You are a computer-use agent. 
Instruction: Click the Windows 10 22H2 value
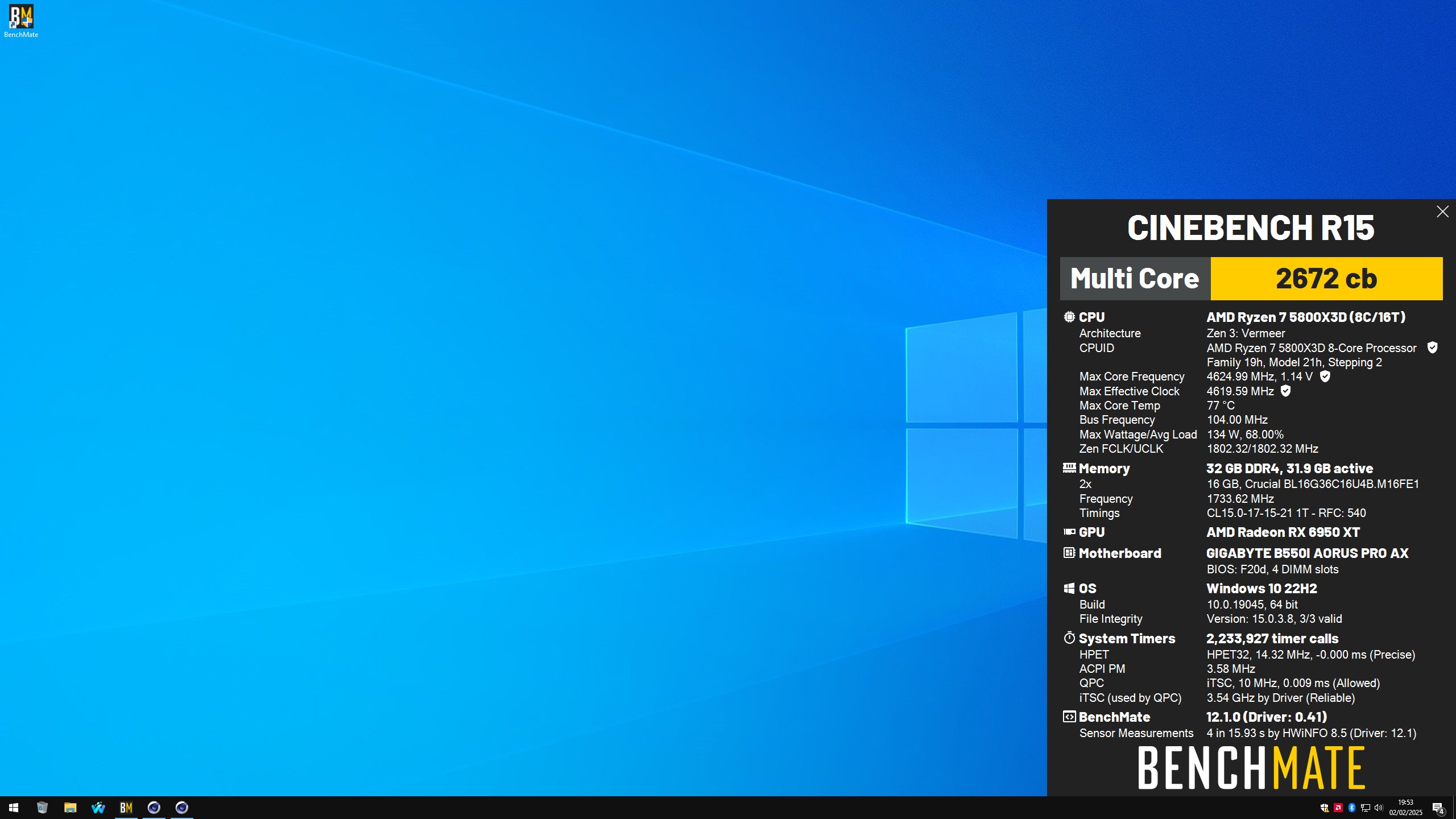pyautogui.click(x=1261, y=589)
